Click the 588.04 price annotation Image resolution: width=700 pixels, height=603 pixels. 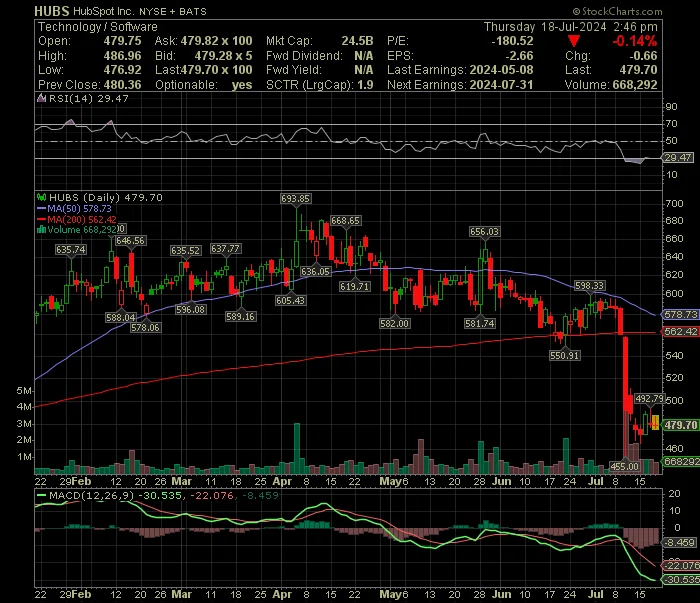click(121, 317)
